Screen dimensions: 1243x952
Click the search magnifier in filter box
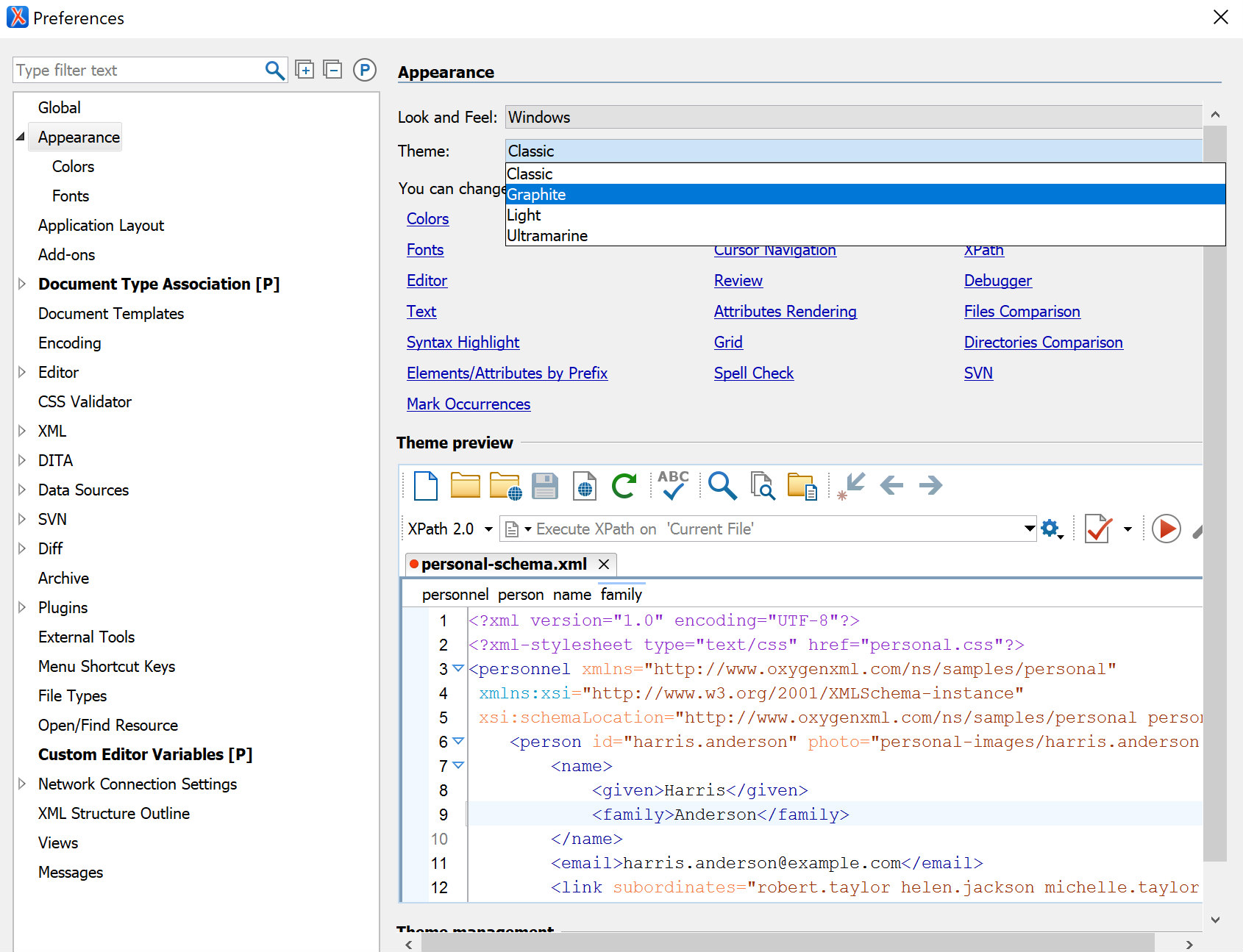(x=274, y=70)
